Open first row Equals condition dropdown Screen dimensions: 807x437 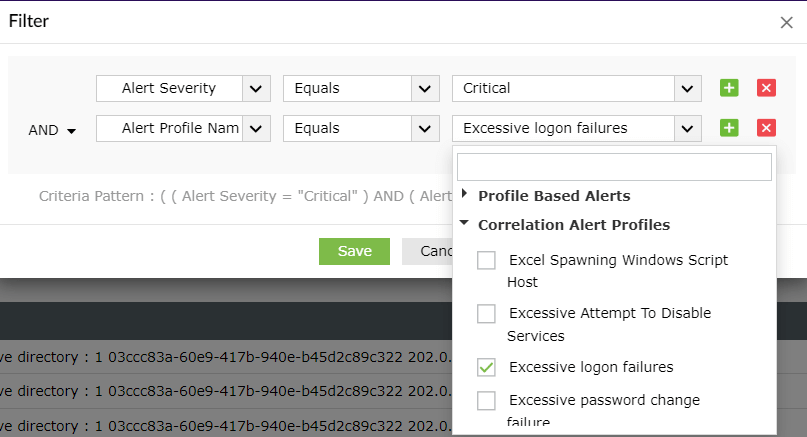tap(426, 88)
